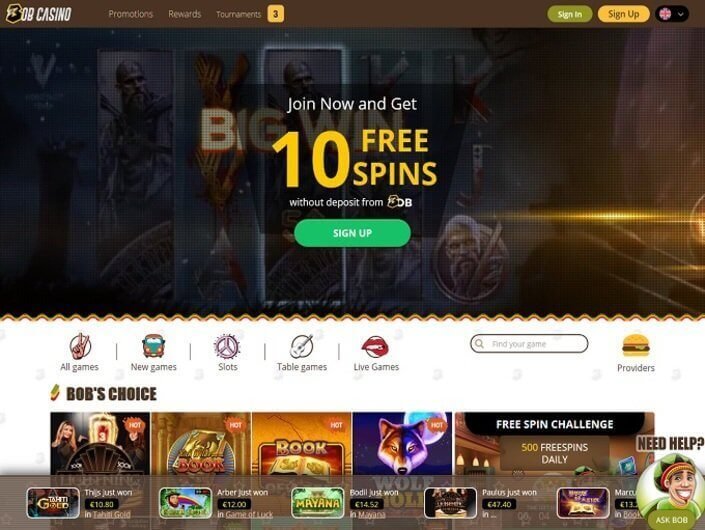This screenshot has height=530, width=705.
Task: Click the Sign In button
Action: 570,14
